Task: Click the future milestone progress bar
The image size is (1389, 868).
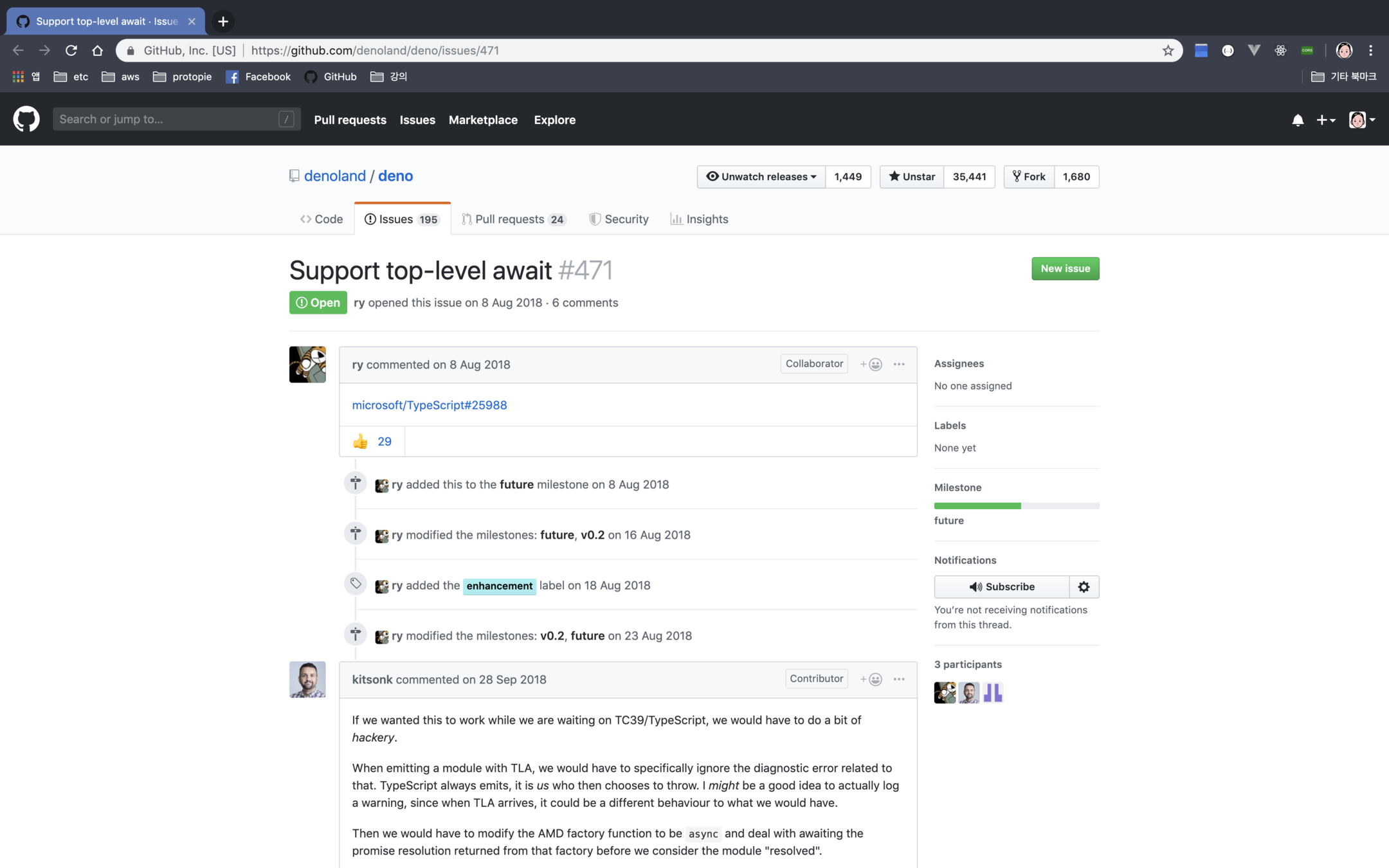Action: tap(1016, 506)
